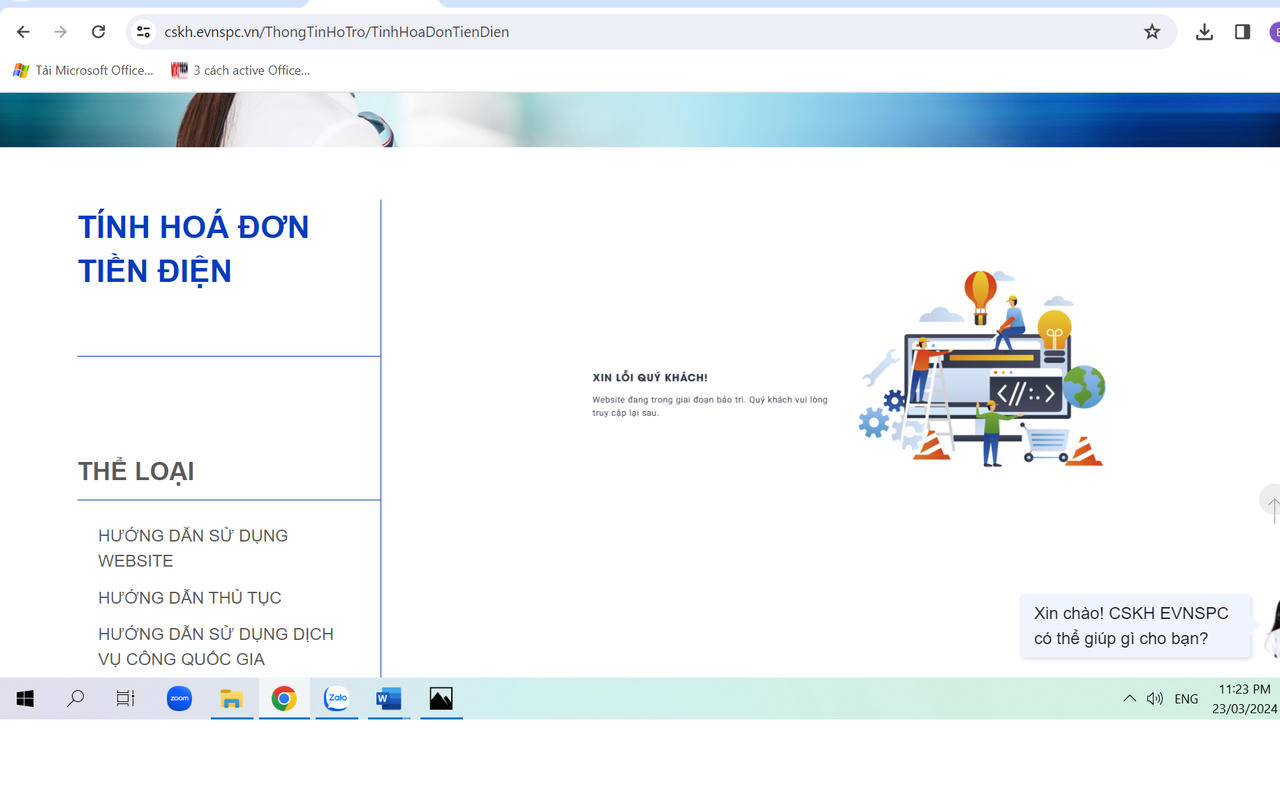Image resolution: width=1280 pixels, height=806 pixels.
Task: Open Zalo from the taskbar
Action: [336, 699]
